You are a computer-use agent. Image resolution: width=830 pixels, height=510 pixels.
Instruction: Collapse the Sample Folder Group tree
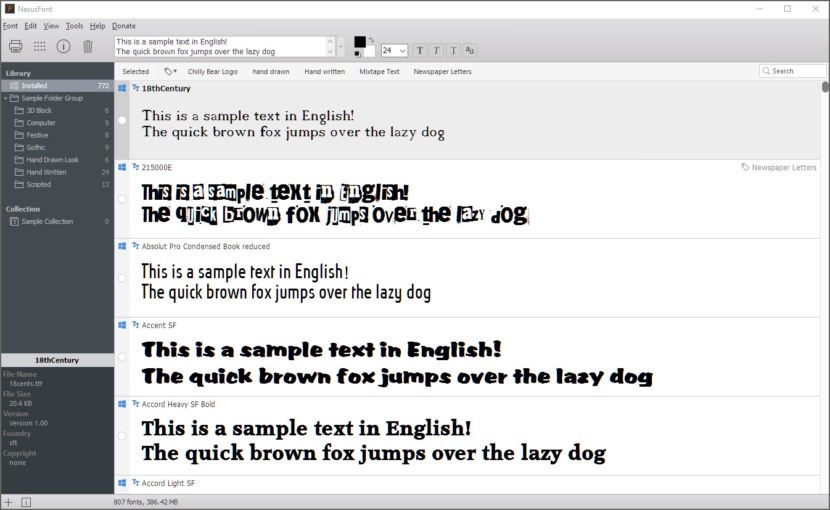tap(6, 98)
